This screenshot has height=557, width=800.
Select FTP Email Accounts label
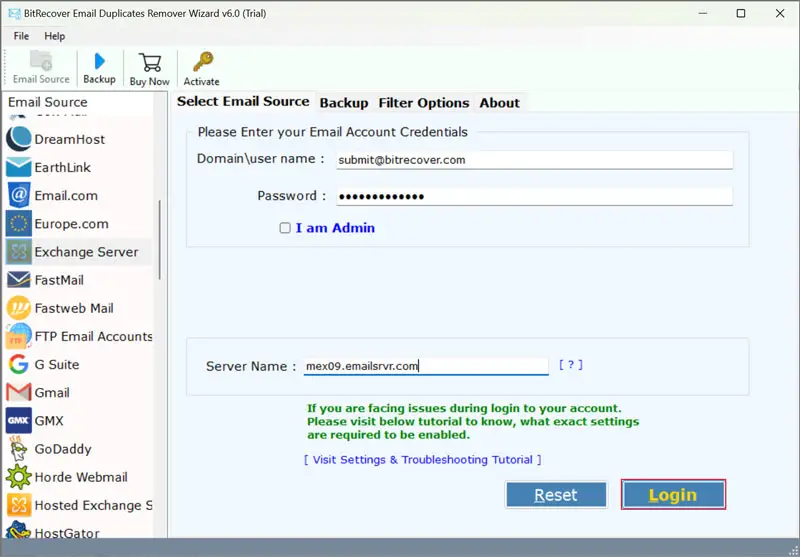coord(94,336)
